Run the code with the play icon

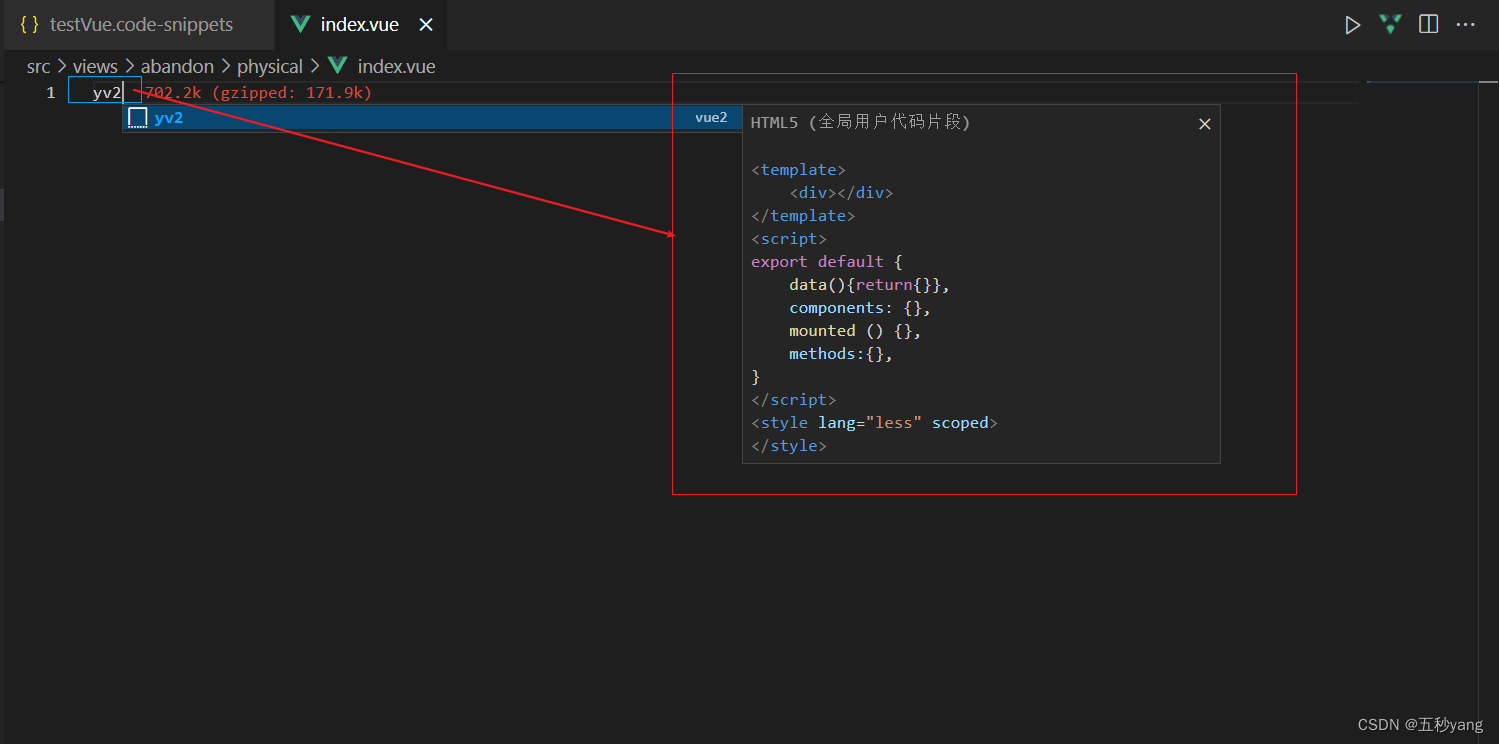1352,25
